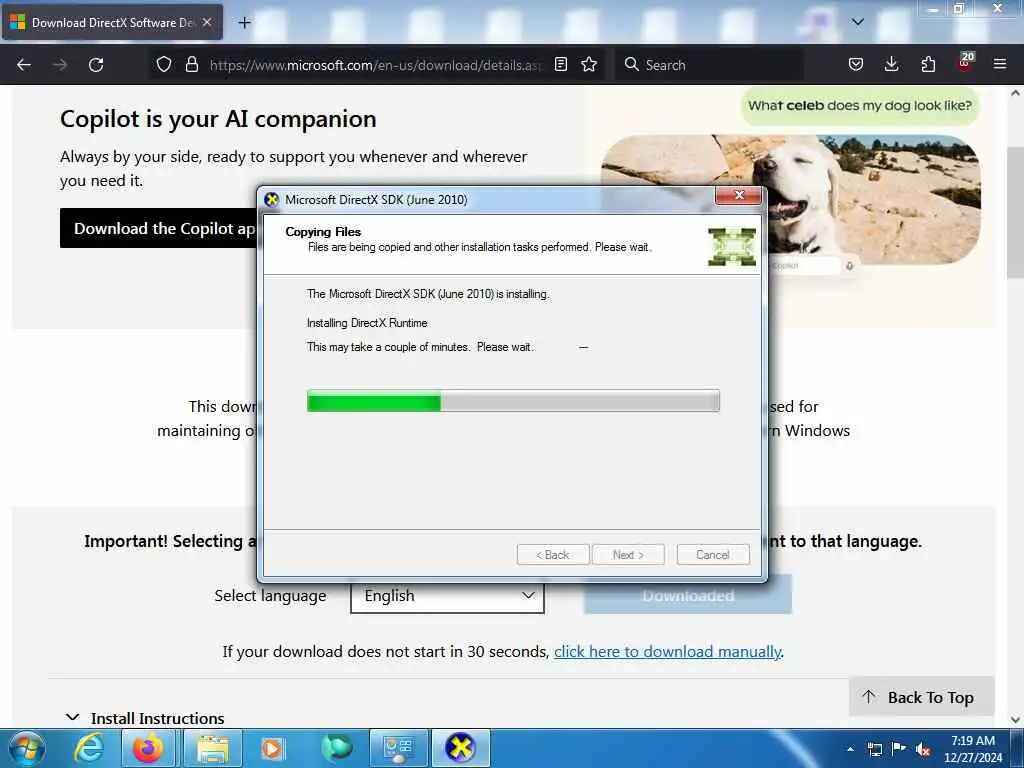The width and height of the screenshot is (1024, 768).
Task: Show hidden tray icons arrow
Action: coord(850,750)
